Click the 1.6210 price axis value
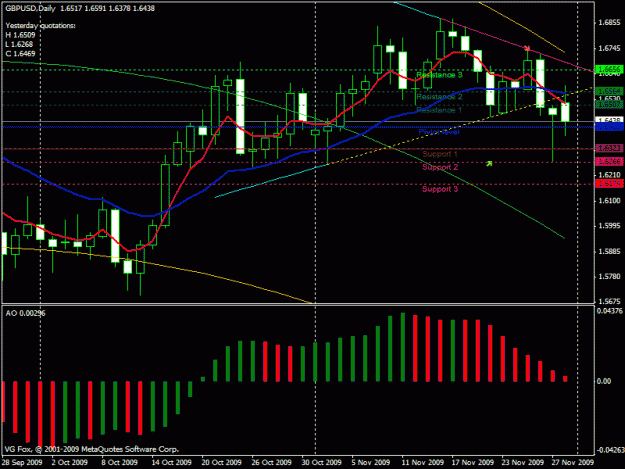This screenshot has height=469, width=625. click(610, 175)
